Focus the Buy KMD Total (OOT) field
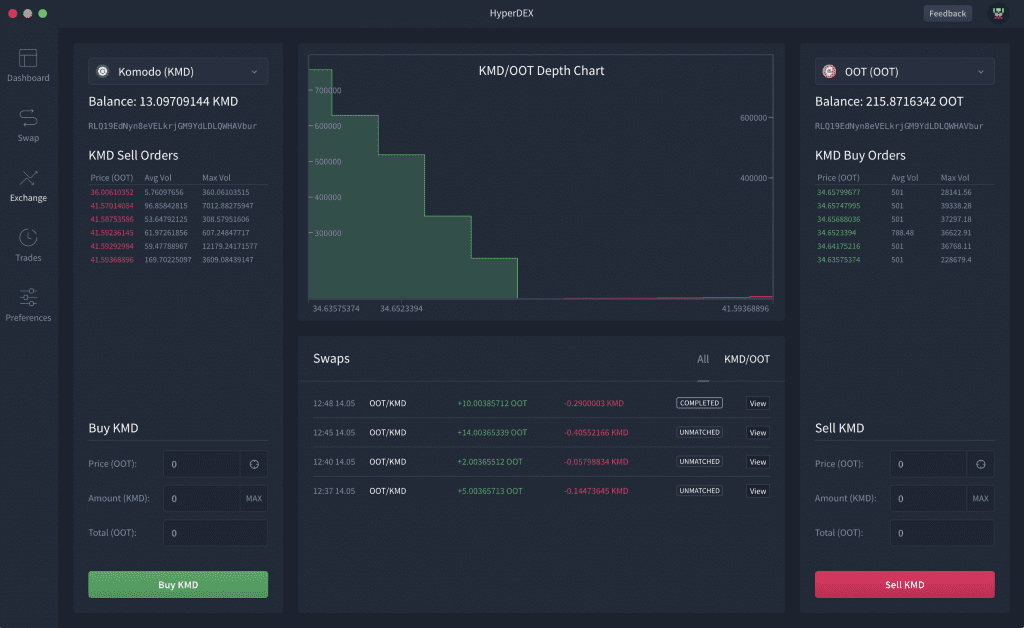Image resolution: width=1024 pixels, height=628 pixels. [x=216, y=533]
